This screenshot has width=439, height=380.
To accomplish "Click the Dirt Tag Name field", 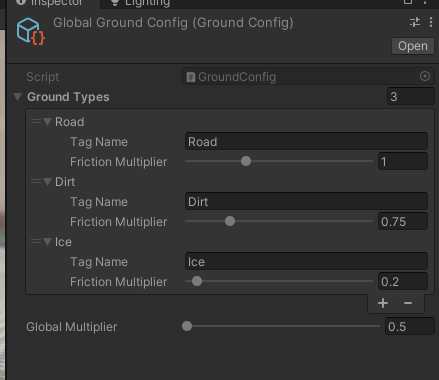I will click(x=306, y=201).
